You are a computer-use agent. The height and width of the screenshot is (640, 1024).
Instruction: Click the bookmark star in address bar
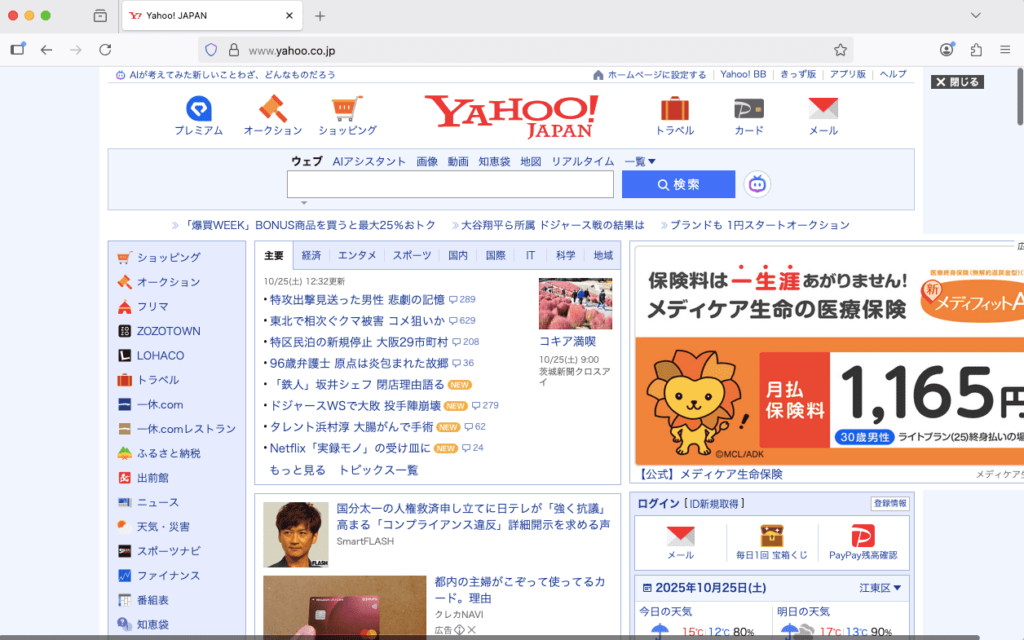[x=840, y=50]
